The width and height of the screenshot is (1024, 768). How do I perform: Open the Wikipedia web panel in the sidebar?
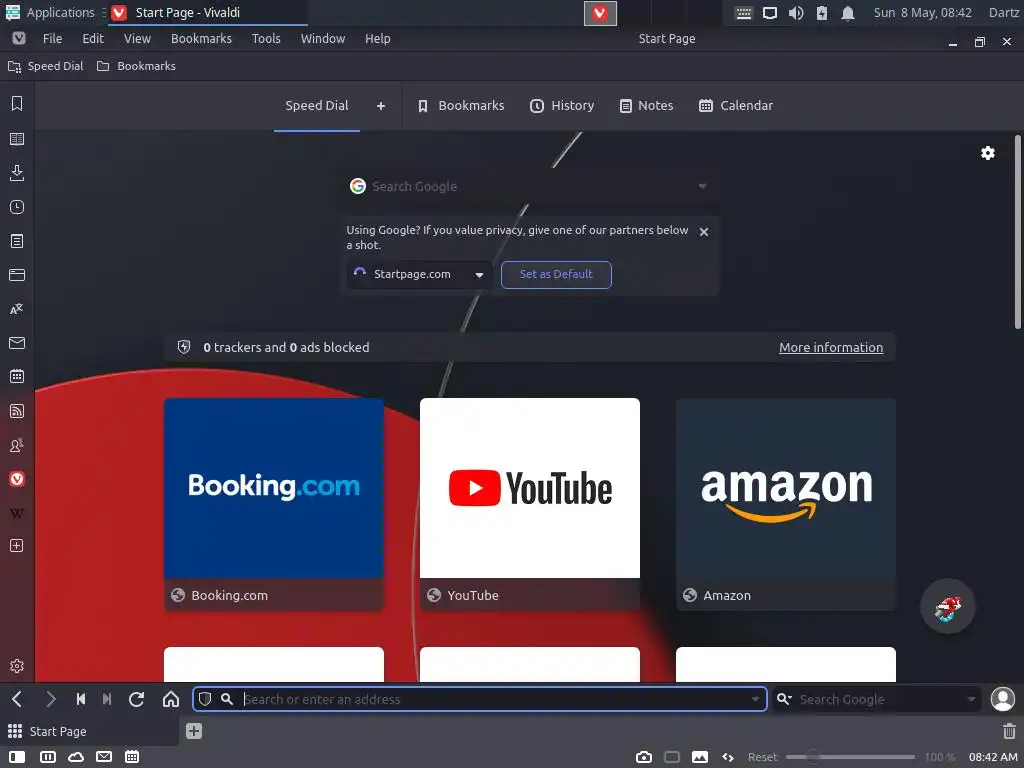pyautogui.click(x=17, y=513)
